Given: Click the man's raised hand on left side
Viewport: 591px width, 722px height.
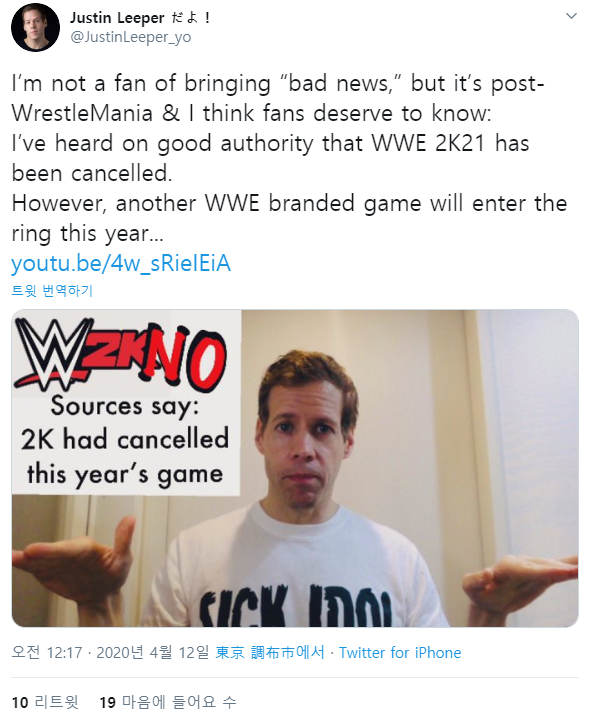Looking at the screenshot, I should [76, 564].
